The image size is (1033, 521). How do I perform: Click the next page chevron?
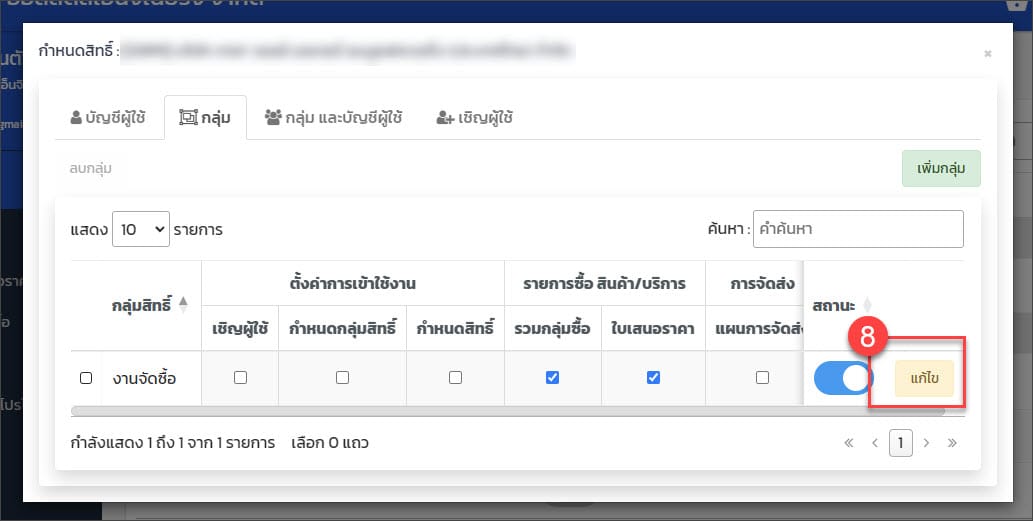click(926, 442)
